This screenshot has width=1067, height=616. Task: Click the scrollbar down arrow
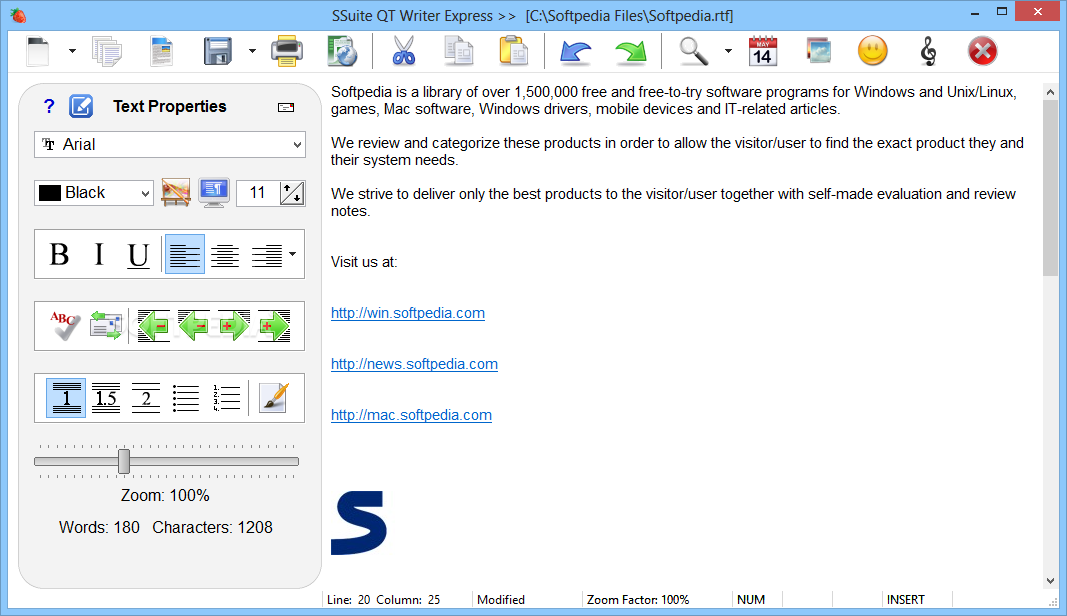[x=1050, y=581]
